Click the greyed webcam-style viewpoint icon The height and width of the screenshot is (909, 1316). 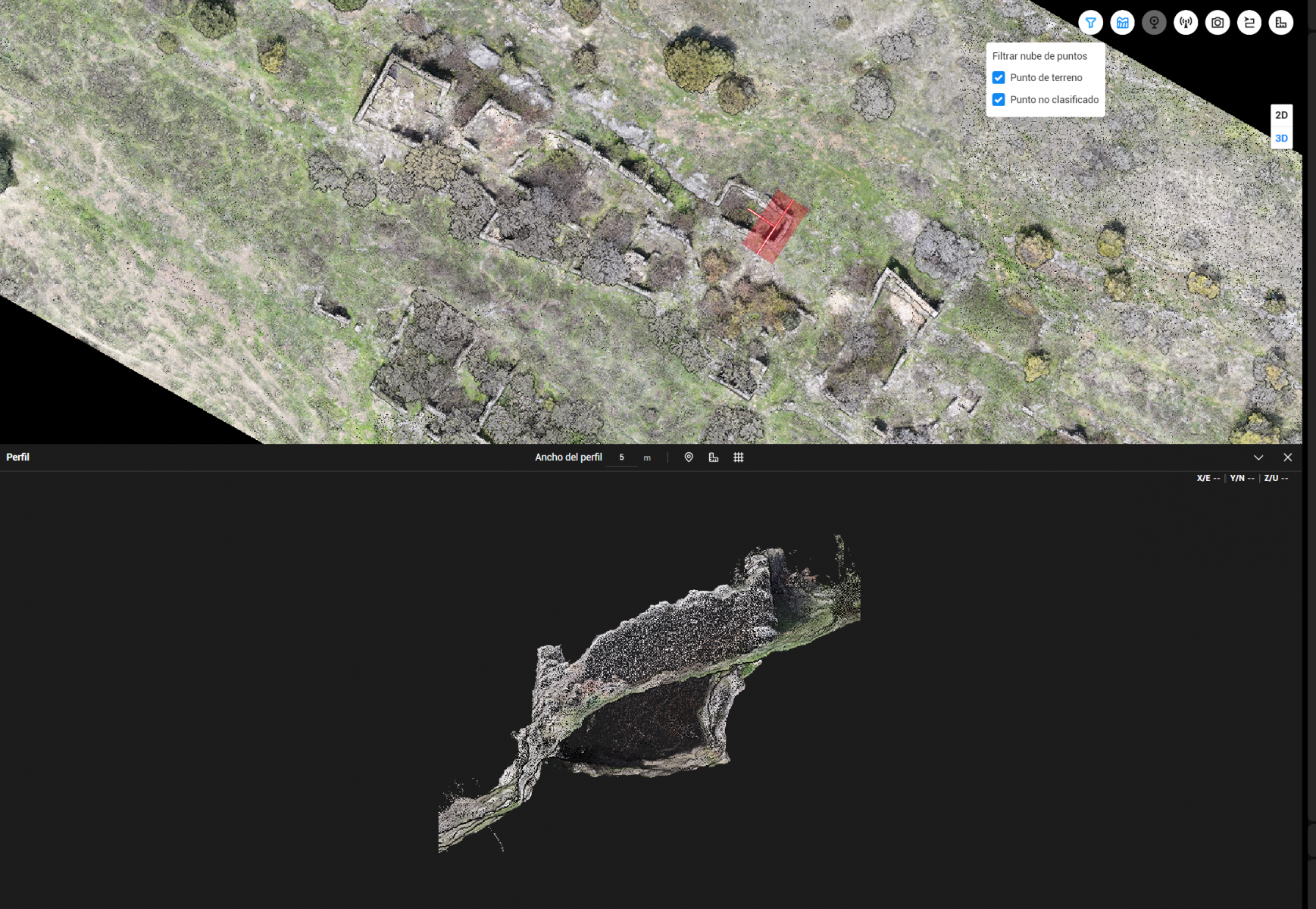(x=1154, y=23)
